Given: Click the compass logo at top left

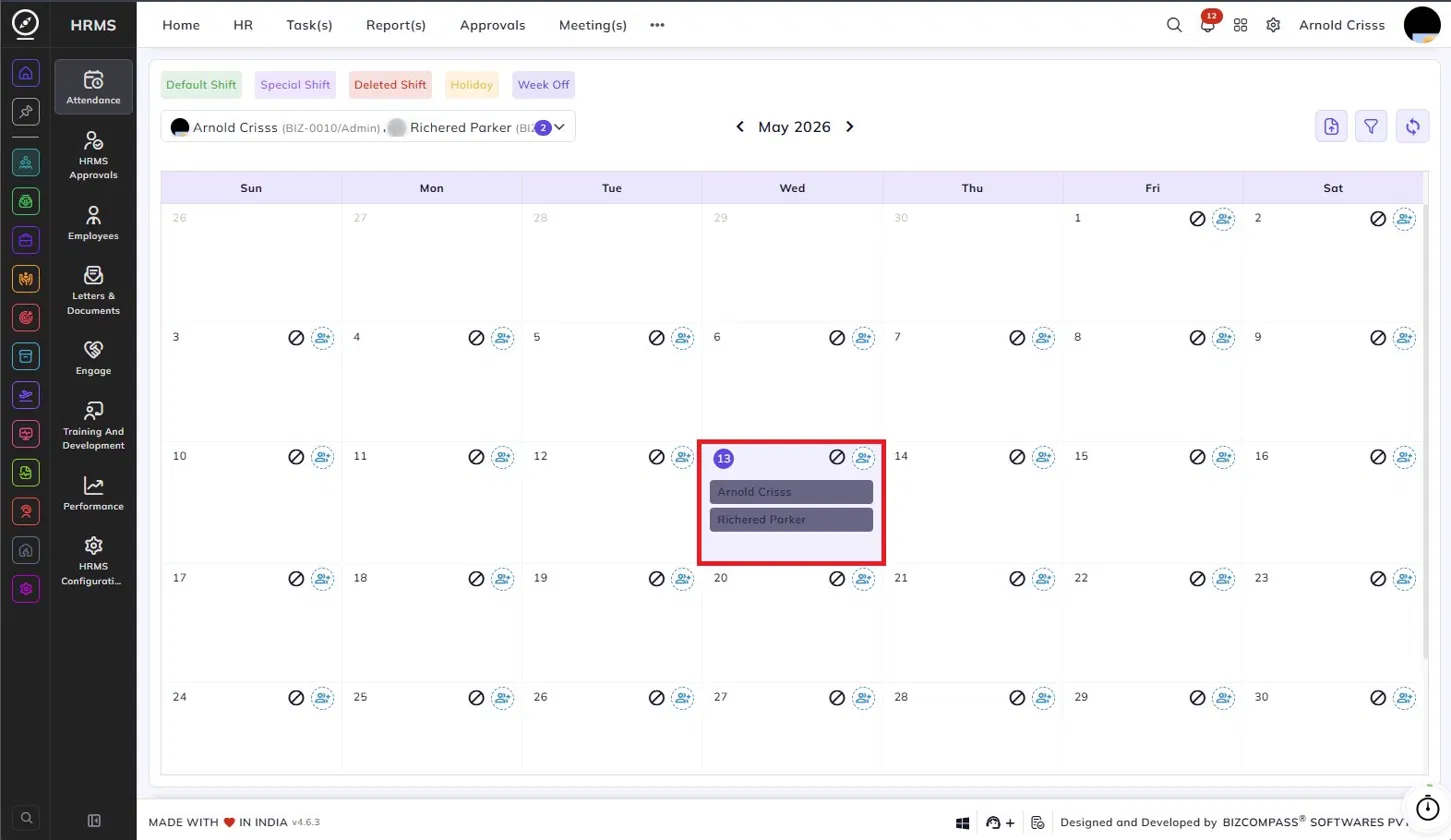Looking at the screenshot, I should pyautogui.click(x=26, y=25).
